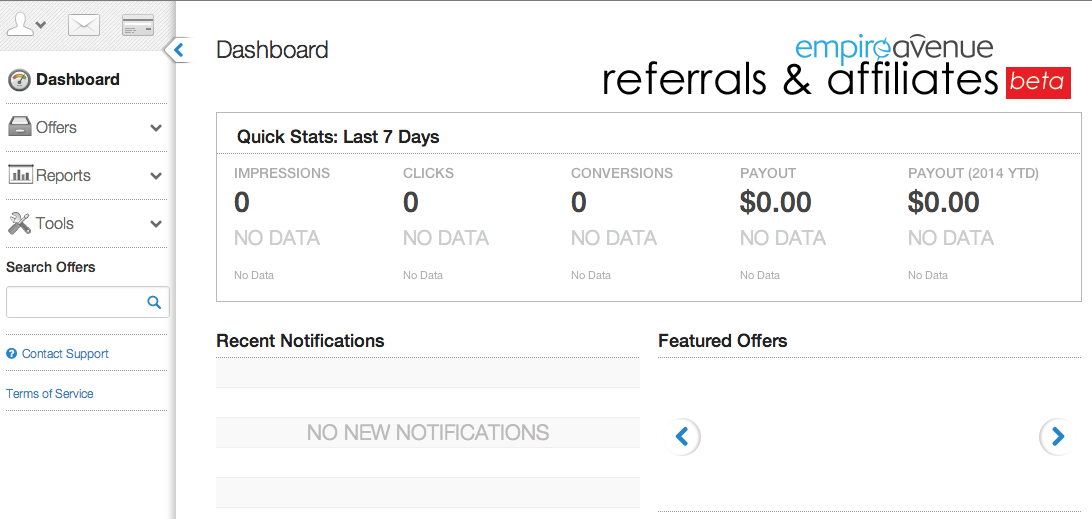This screenshot has width=1092, height=519.
Task: Focus the Search Offers input field
Action: click(76, 302)
